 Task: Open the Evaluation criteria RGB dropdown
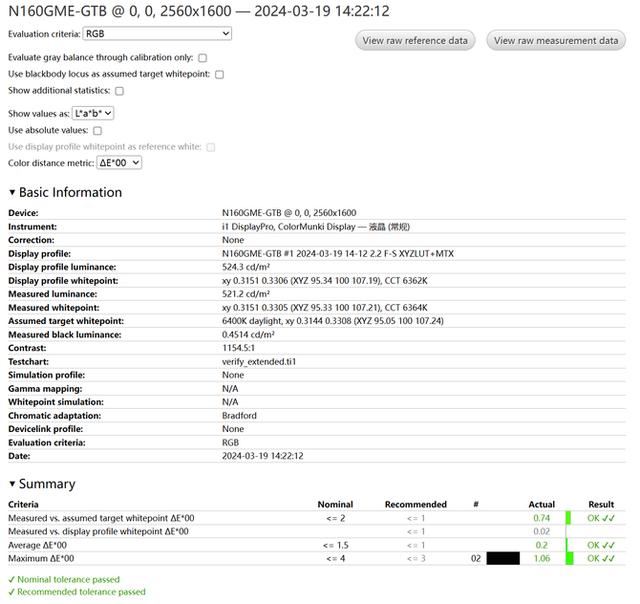(x=157, y=34)
